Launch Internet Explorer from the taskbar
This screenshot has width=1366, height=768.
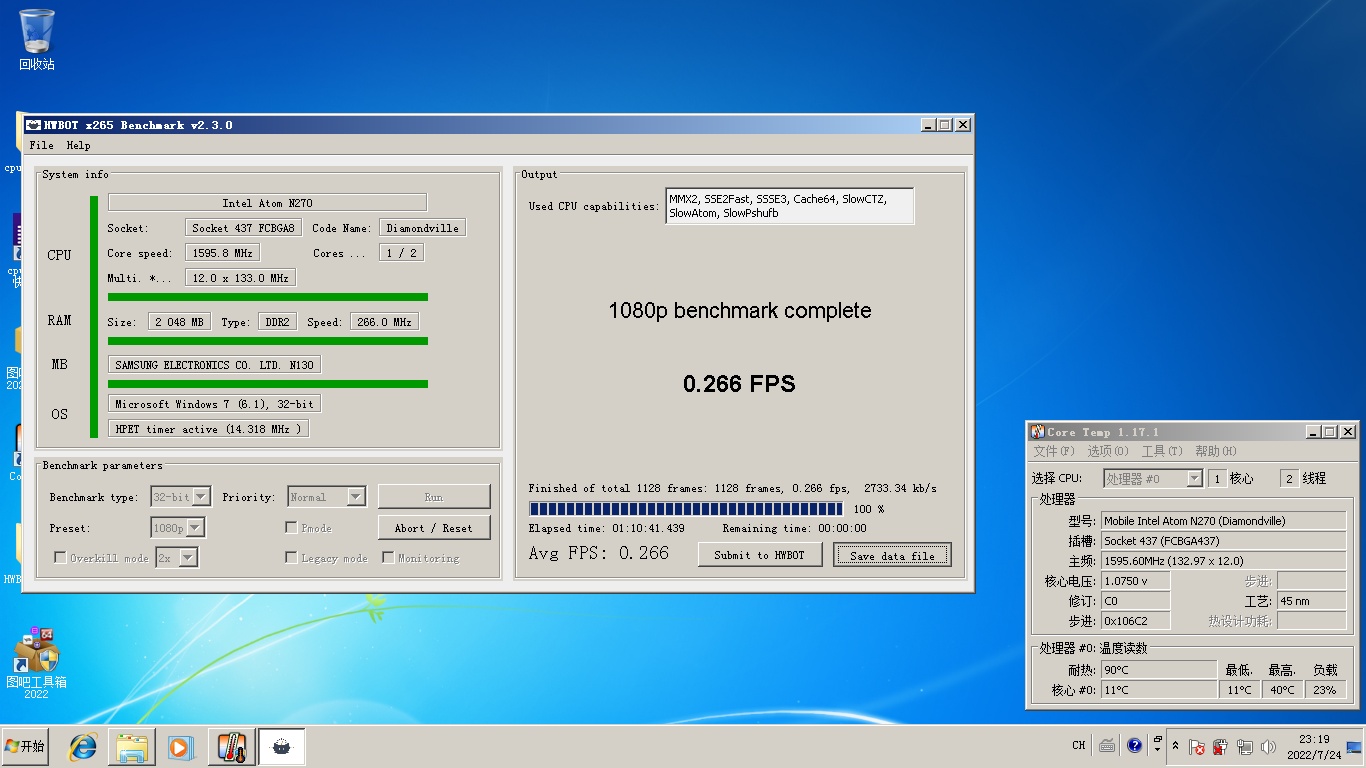click(82, 747)
